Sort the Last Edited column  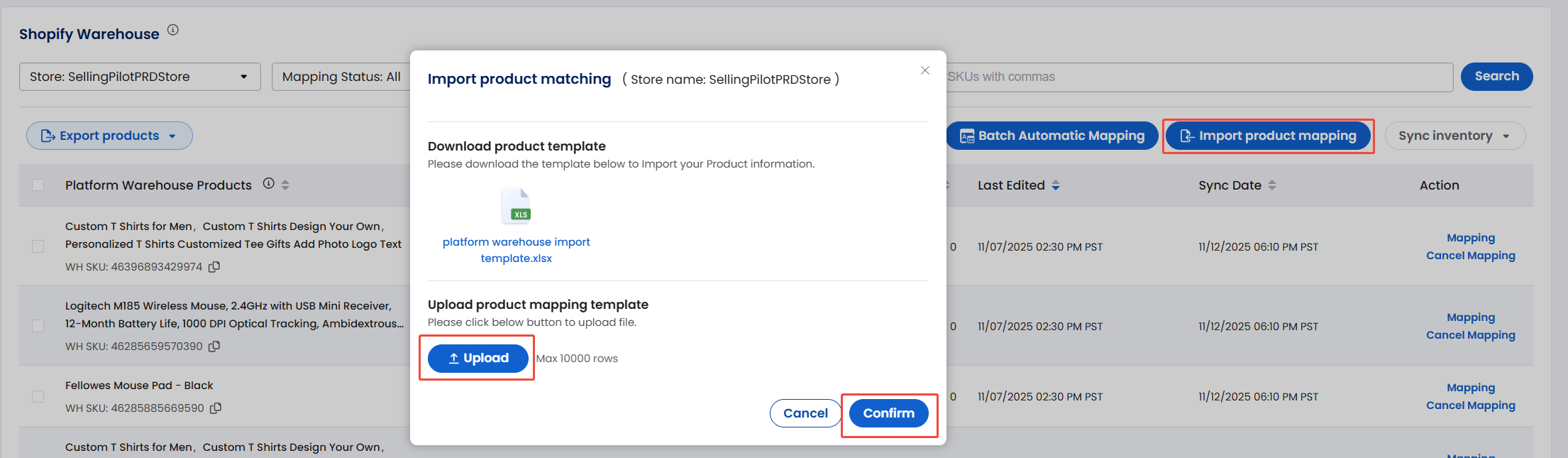pyautogui.click(x=1056, y=185)
